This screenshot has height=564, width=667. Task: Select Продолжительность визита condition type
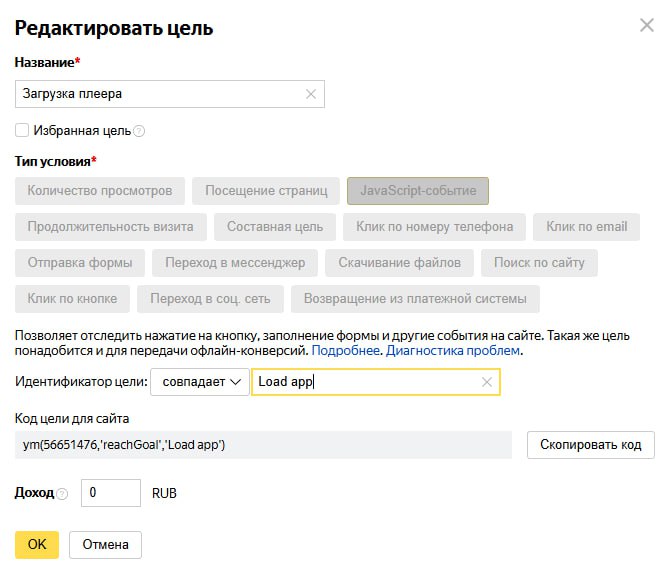pos(111,227)
